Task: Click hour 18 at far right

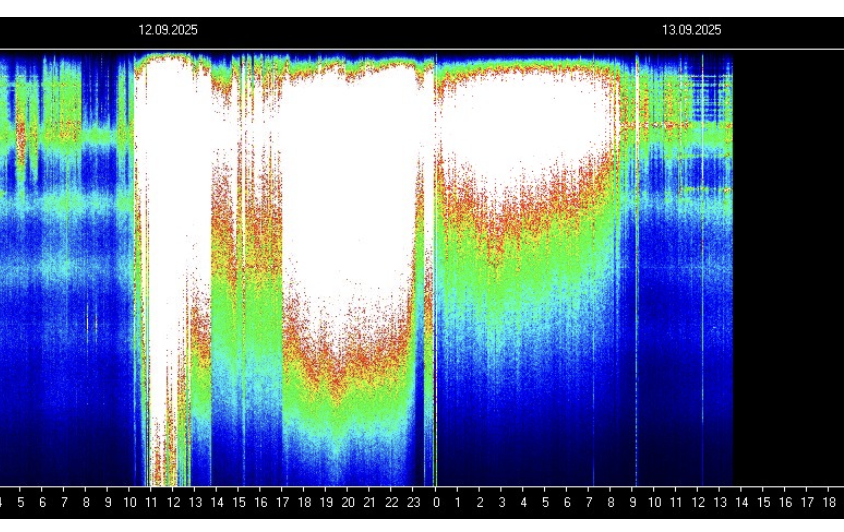Action: [x=829, y=502]
